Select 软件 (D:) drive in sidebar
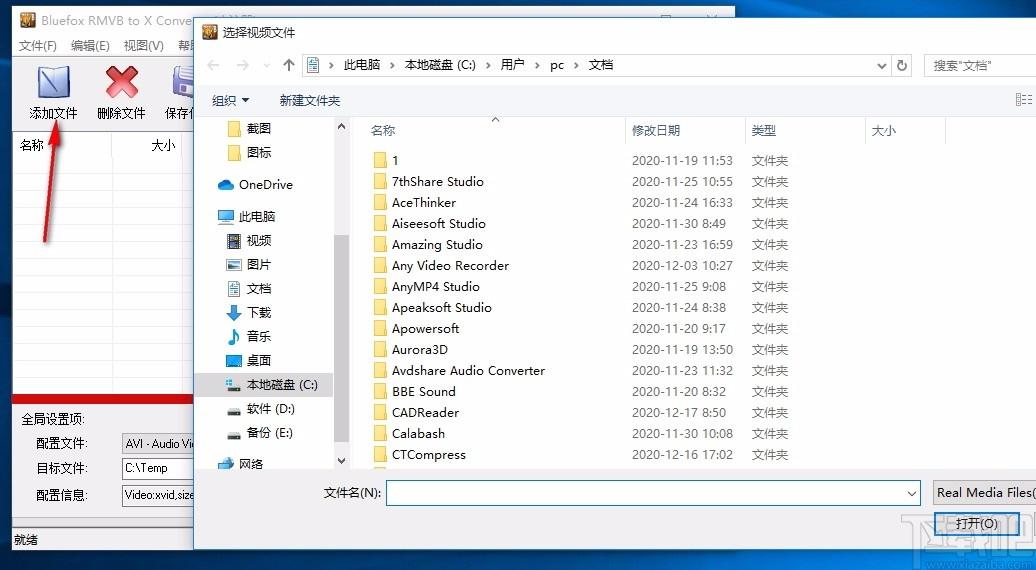This screenshot has height=570, width=1036. pos(260,409)
